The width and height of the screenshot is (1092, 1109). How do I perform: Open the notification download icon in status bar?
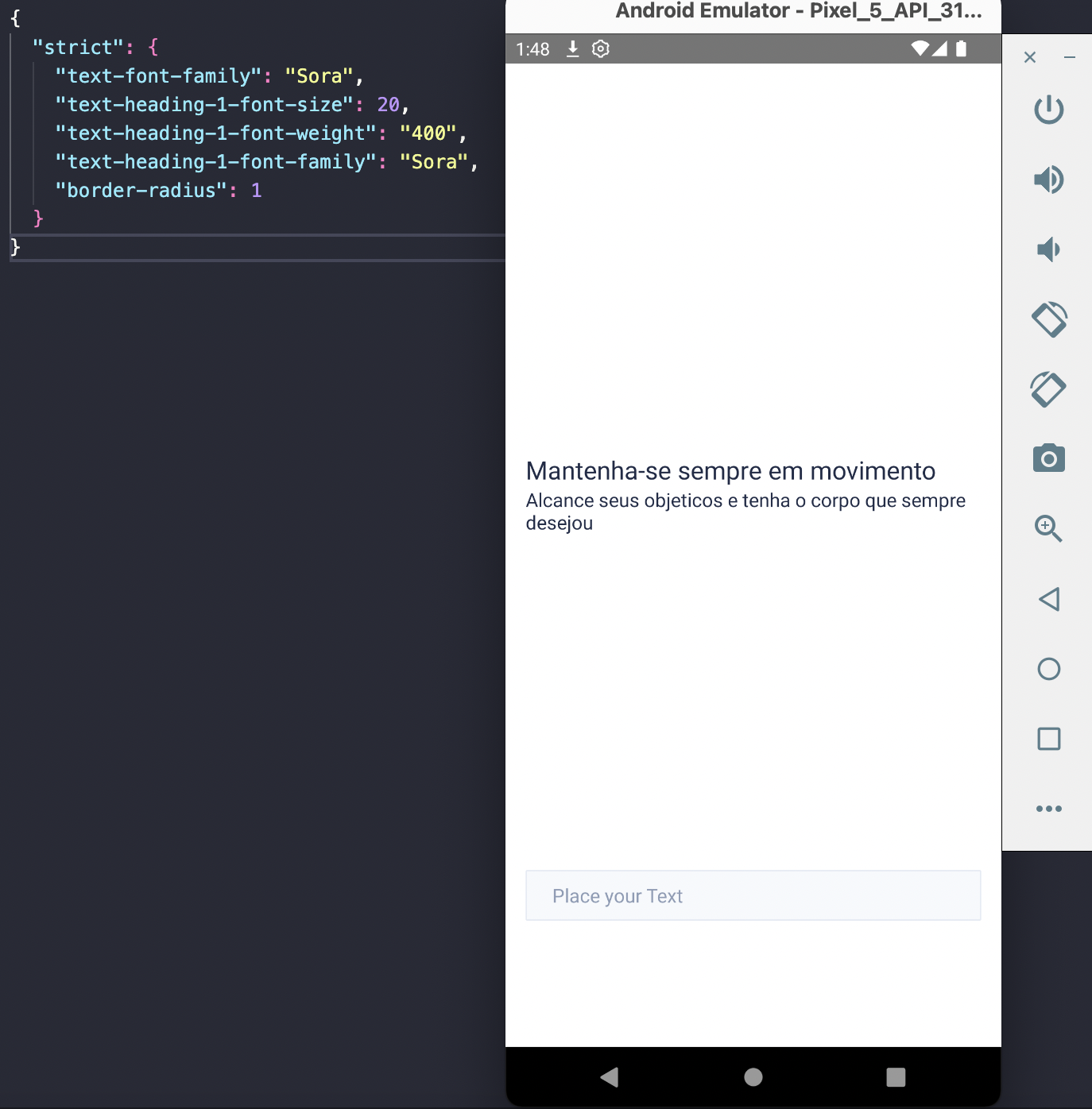pyautogui.click(x=572, y=48)
